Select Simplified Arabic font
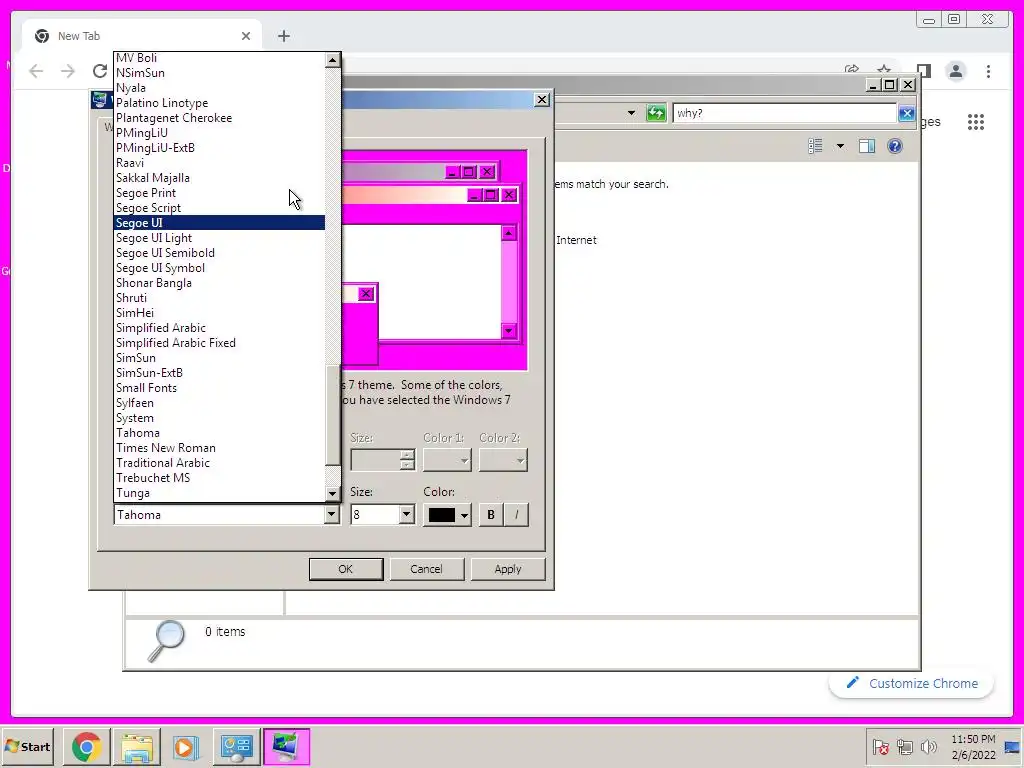The width and height of the screenshot is (1024, 768). pyautogui.click(x=219, y=328)
